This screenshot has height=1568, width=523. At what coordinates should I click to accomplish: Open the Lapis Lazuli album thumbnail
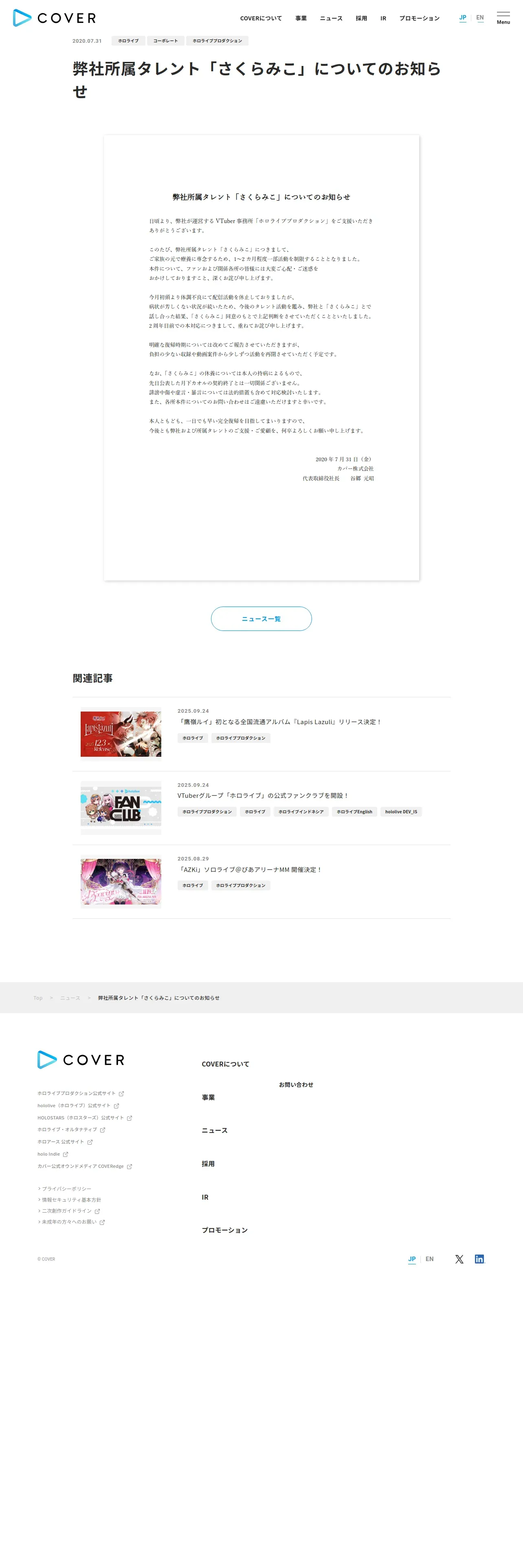[x=121, y=734]
